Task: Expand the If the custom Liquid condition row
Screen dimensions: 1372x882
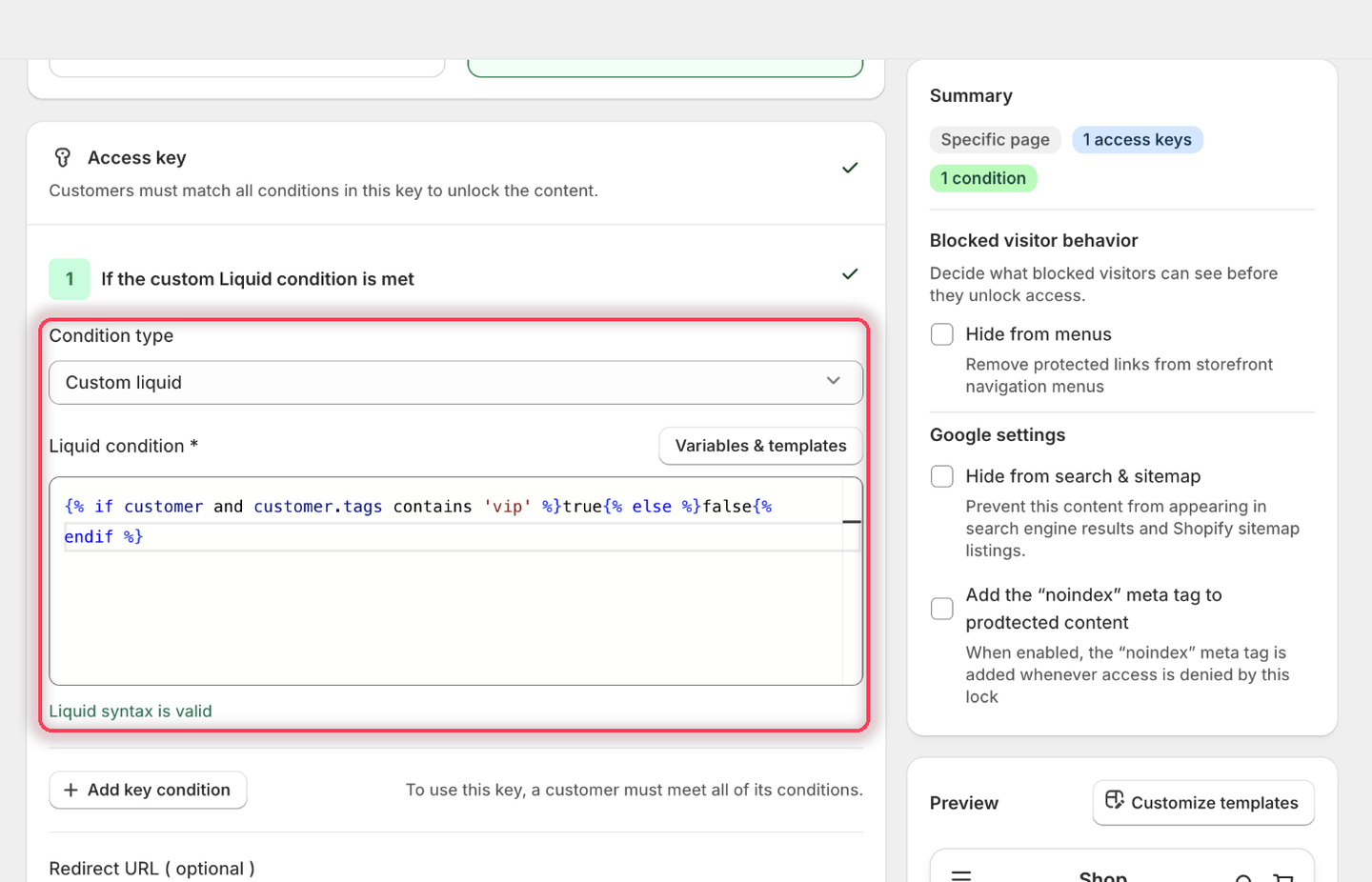Action: 455,279
